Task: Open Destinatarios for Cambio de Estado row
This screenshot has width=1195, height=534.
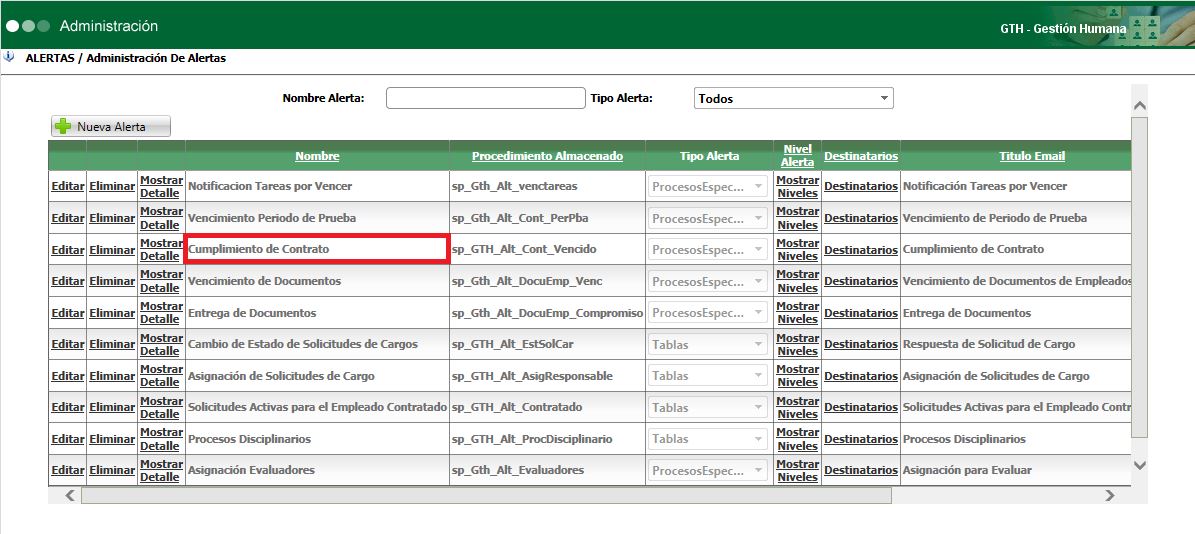Action: coord(861,344)
